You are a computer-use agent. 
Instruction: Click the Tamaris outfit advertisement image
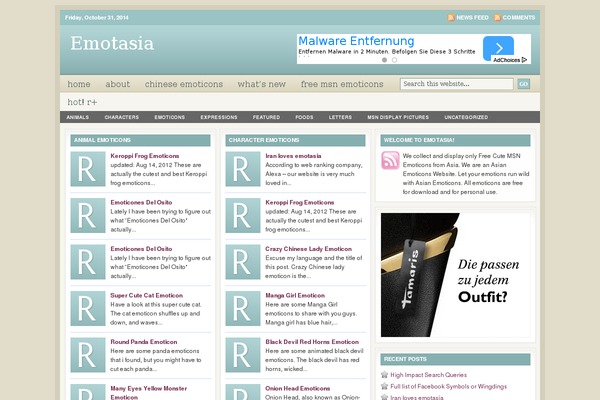(x=455, y=275)
